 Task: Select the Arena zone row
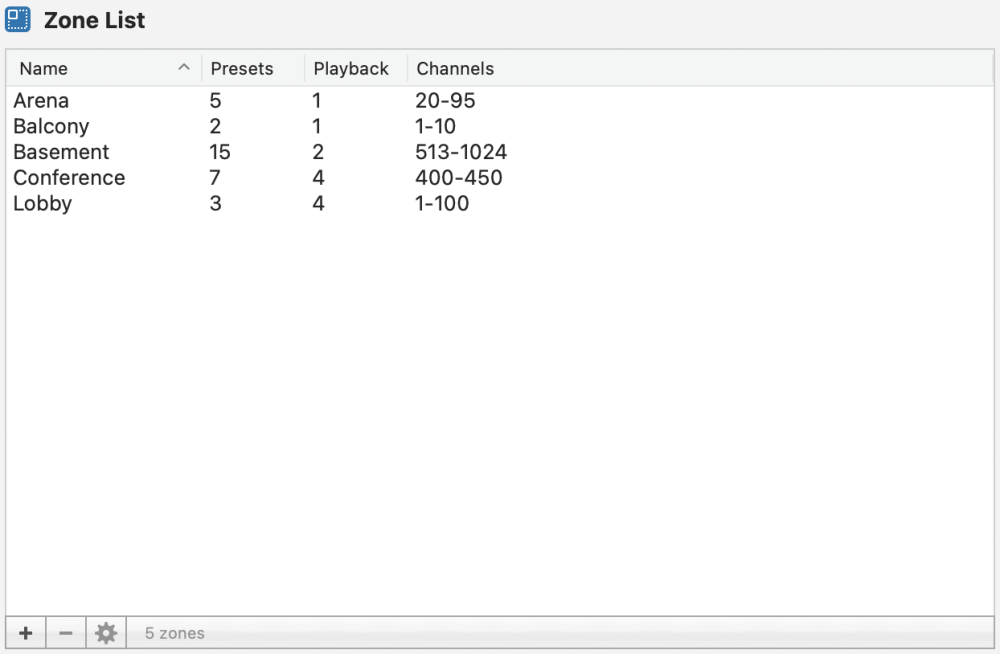(x=41, y=101)
